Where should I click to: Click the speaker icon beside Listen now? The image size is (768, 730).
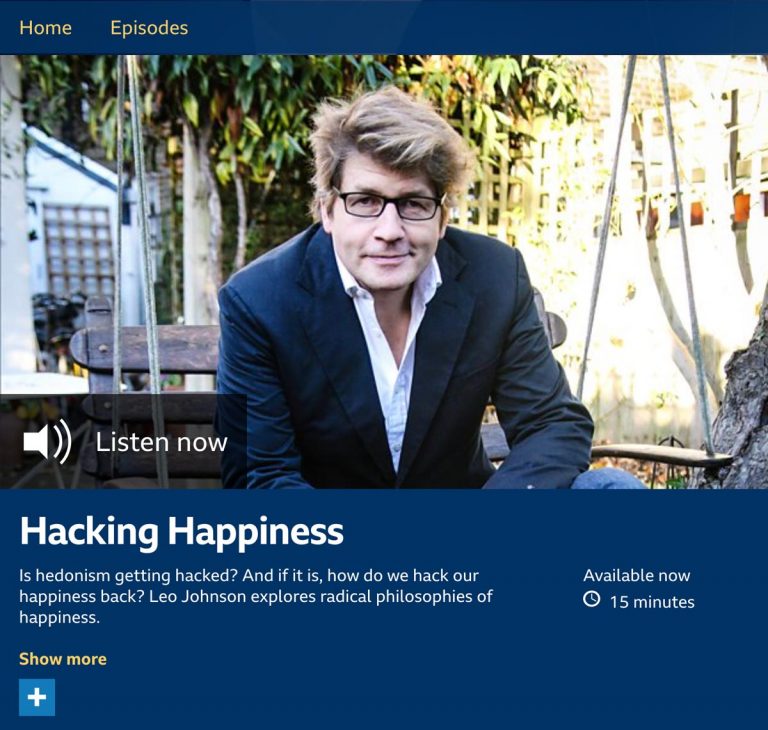click(x=48, y=441)
